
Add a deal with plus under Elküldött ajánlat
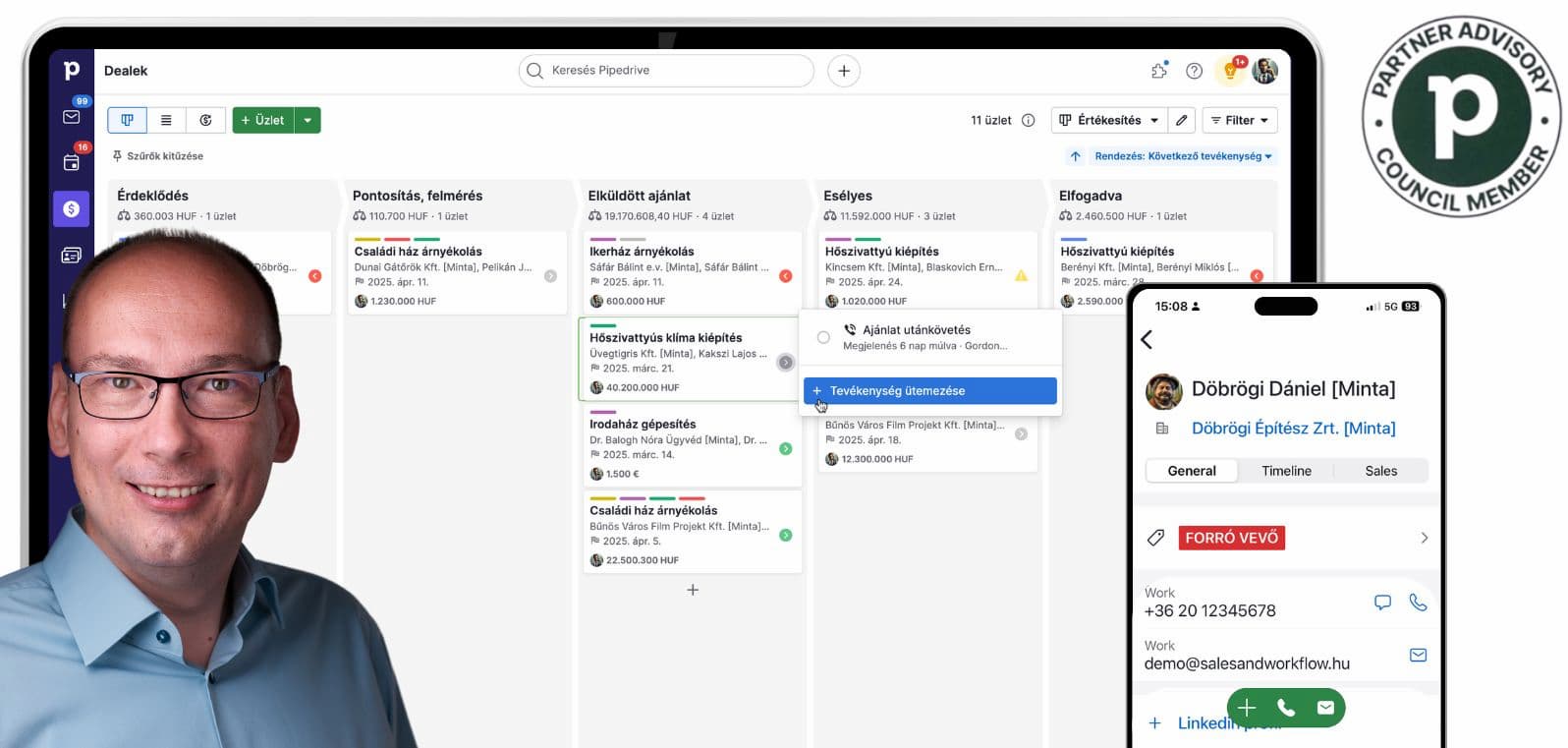click(x=693, y=590)
